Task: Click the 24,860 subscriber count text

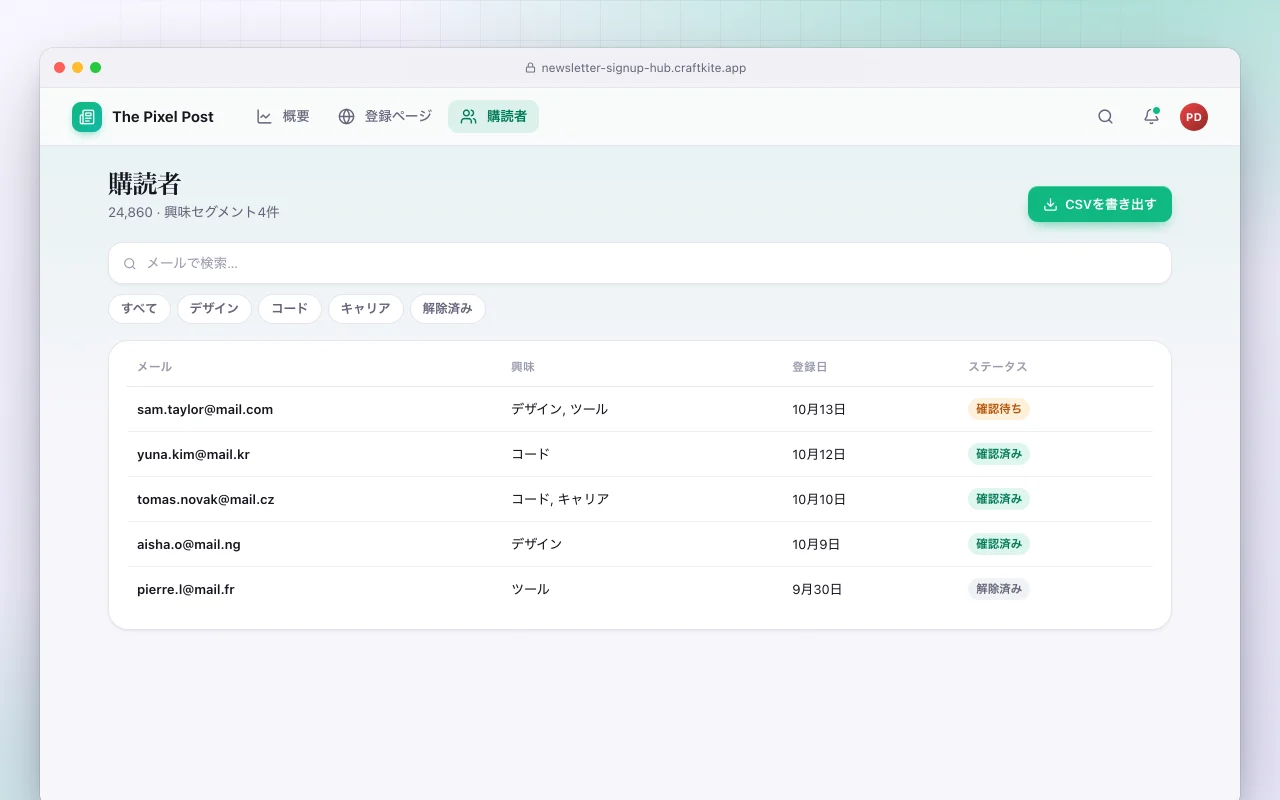Action: [x=131, y=213]
